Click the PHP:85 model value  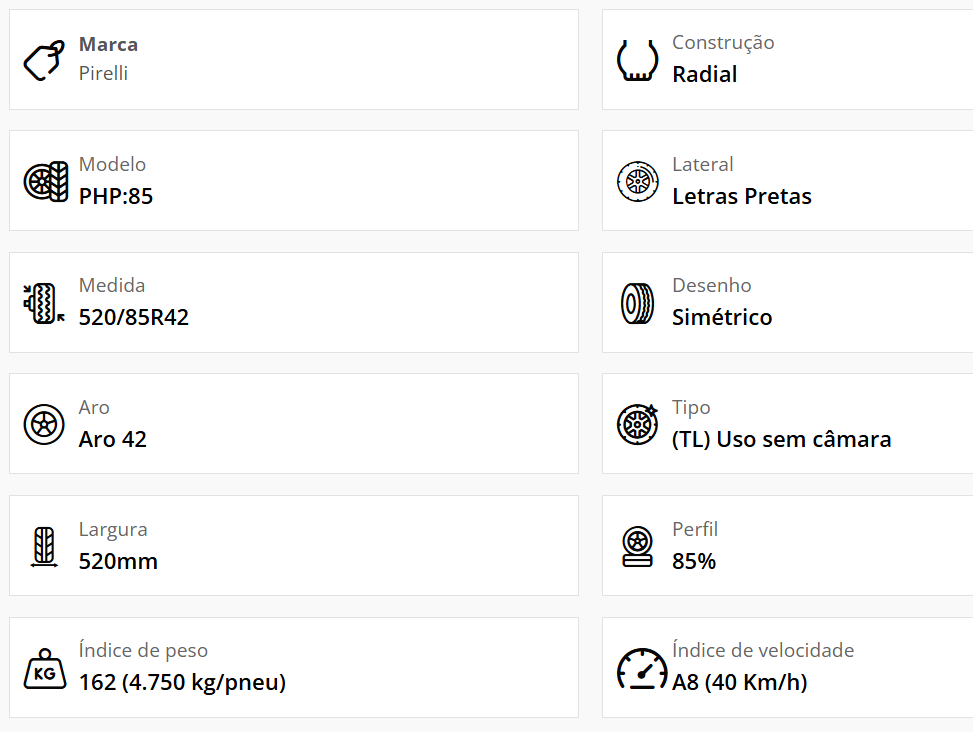[116, 196]
